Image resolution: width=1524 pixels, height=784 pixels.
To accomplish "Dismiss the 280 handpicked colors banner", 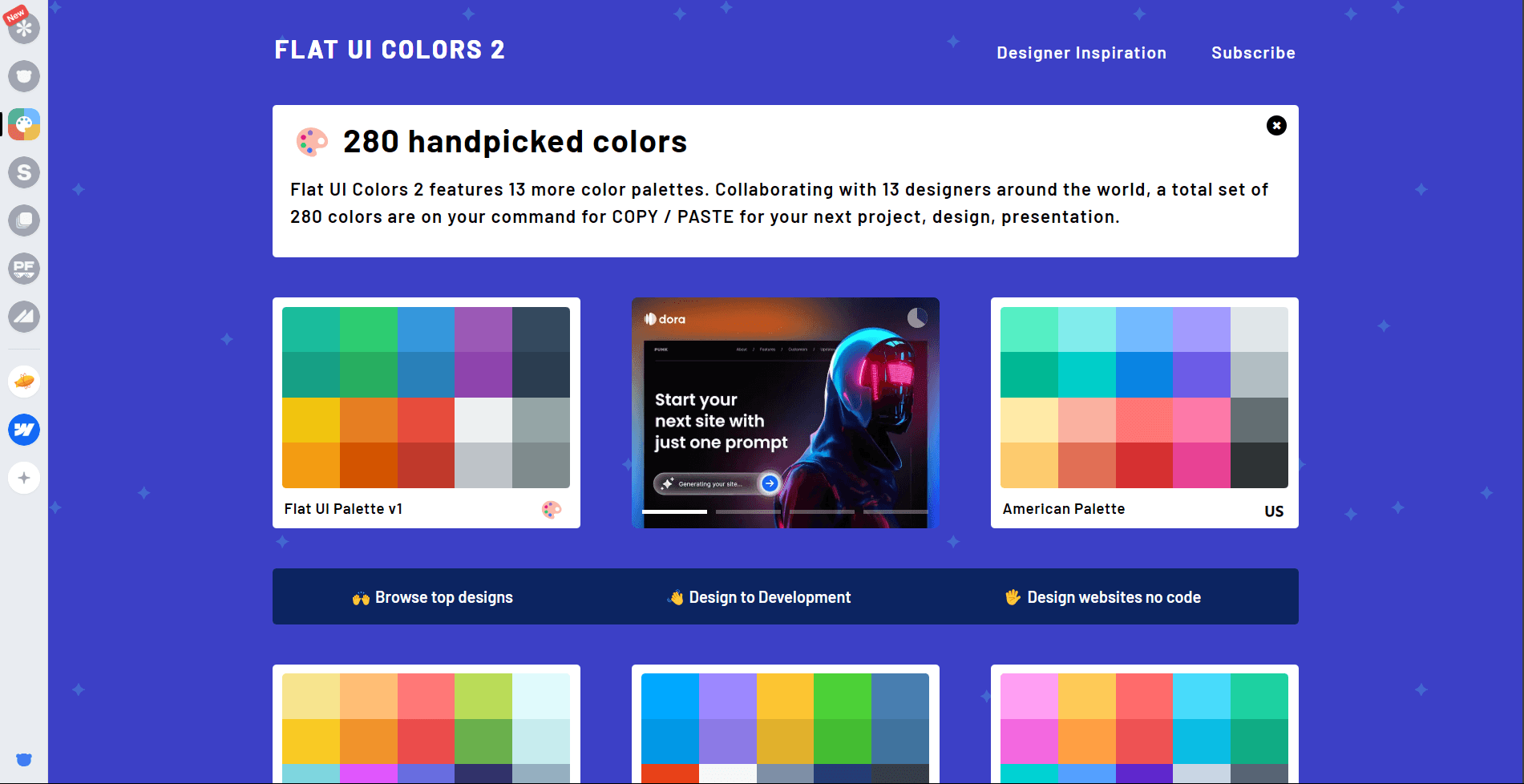I will [x=1276, y=126].
